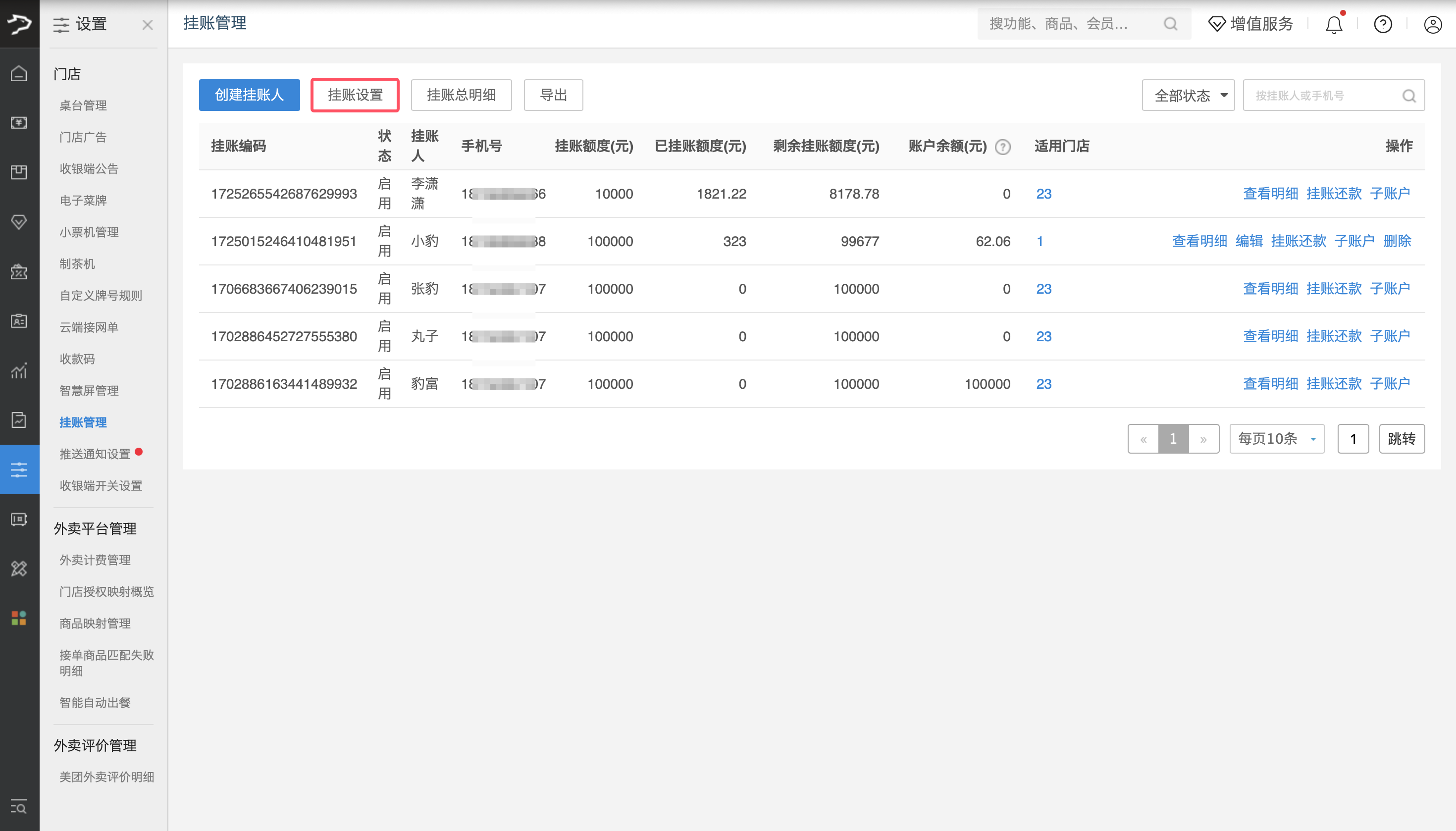Go to next page with » arrow
This screenshot has height=831, width=1456.
1203,439
